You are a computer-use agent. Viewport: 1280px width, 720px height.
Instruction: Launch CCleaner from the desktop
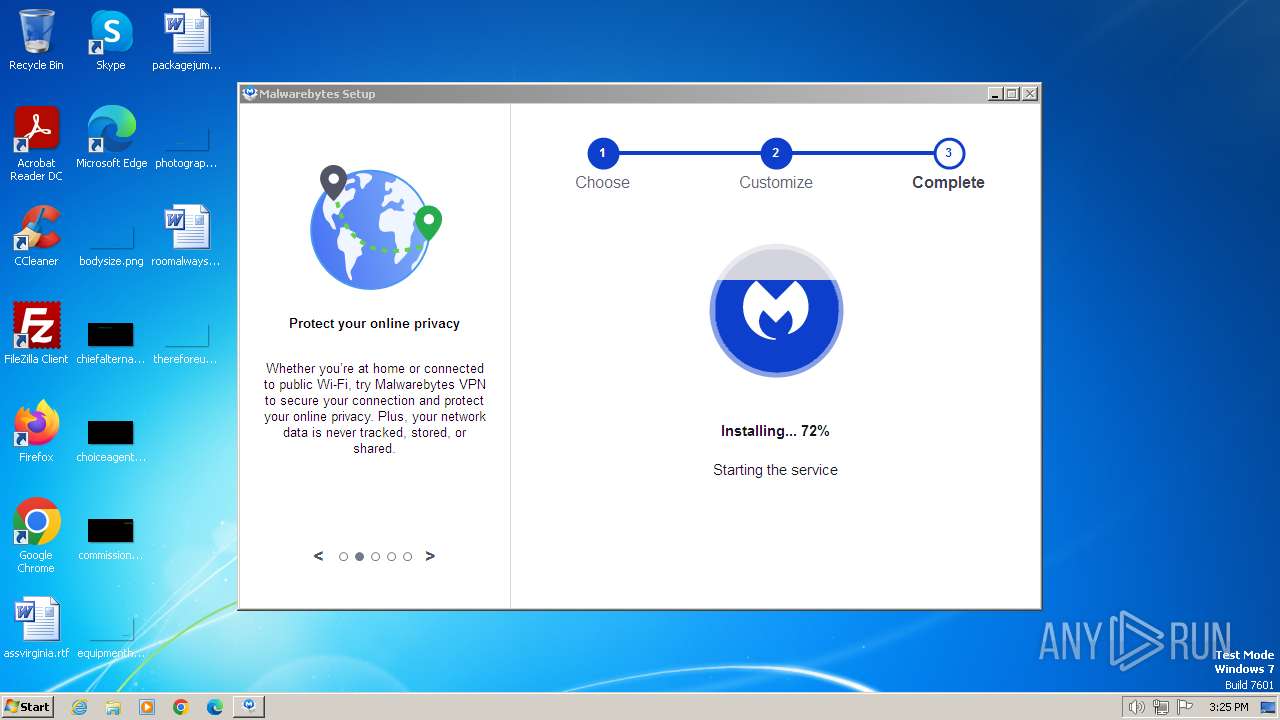click(36, 236)
